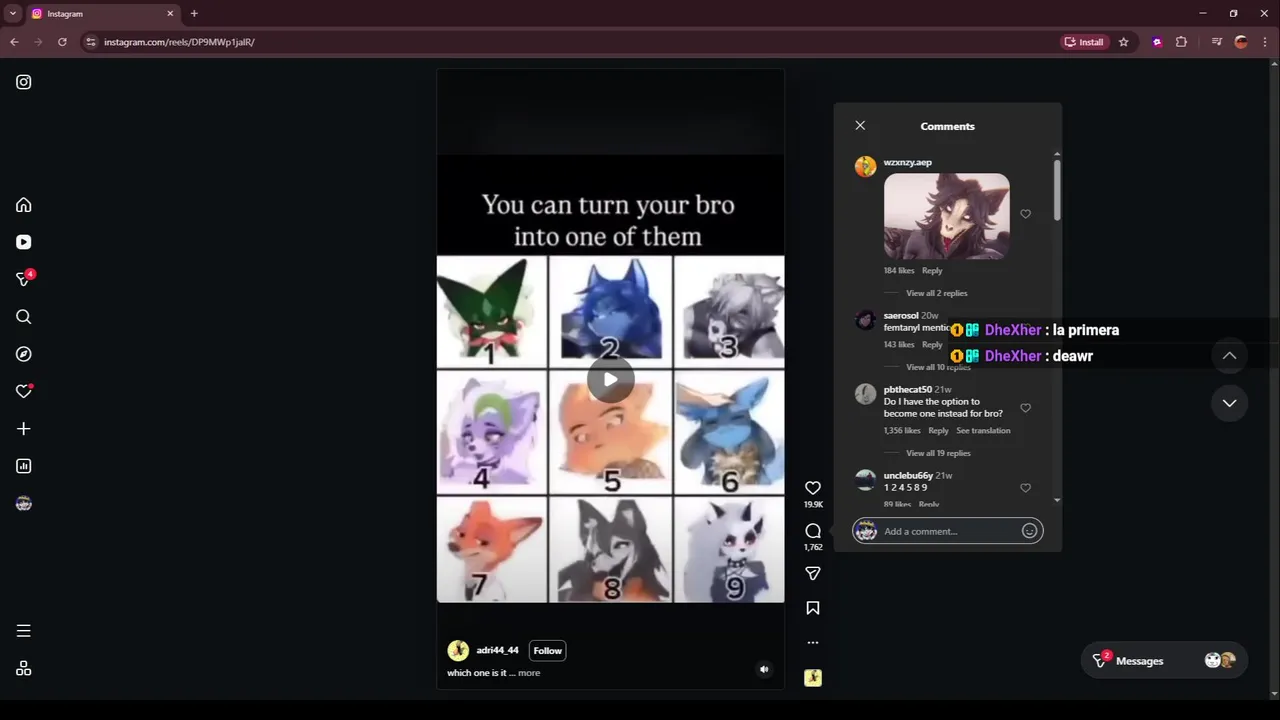Open the Dashboard chart icon
The image size is (1280, 720).
[24, 466]
